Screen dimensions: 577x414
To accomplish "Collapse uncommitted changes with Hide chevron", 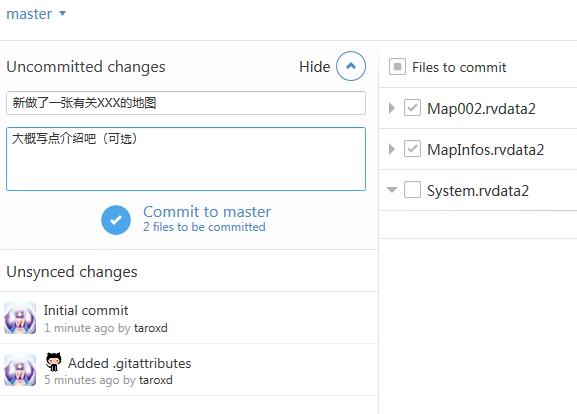I will [351, 66].
